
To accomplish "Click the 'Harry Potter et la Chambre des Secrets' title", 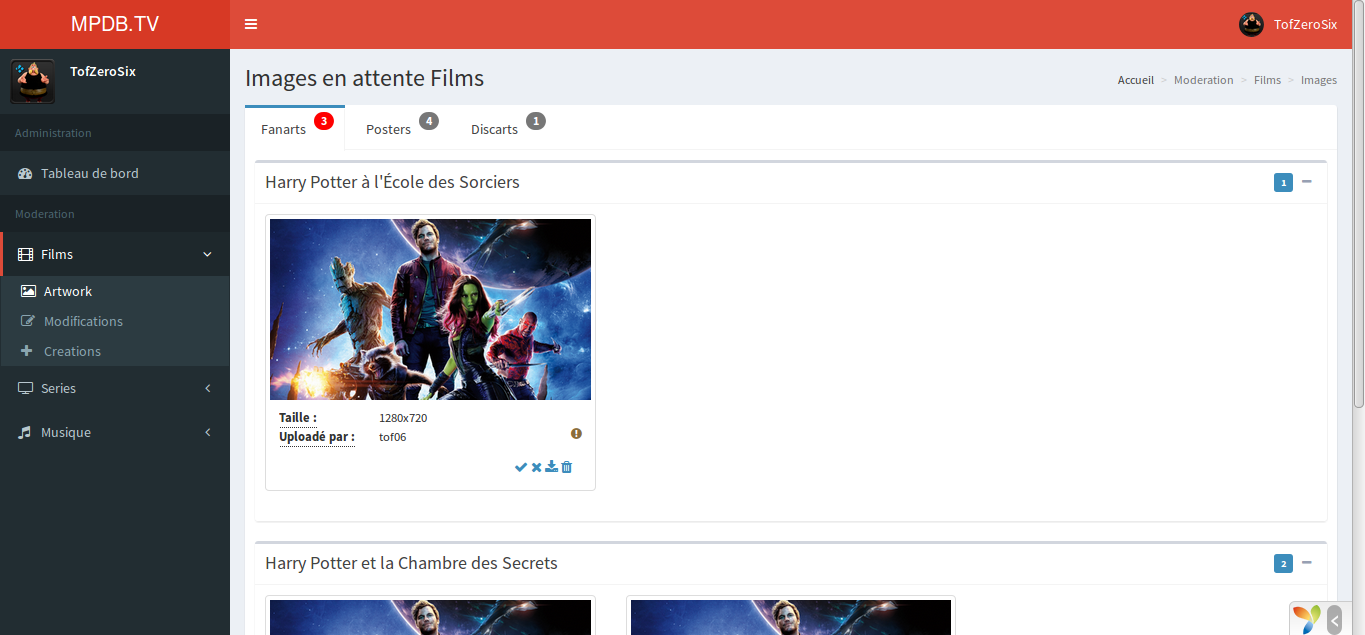I will click(411, 563).
